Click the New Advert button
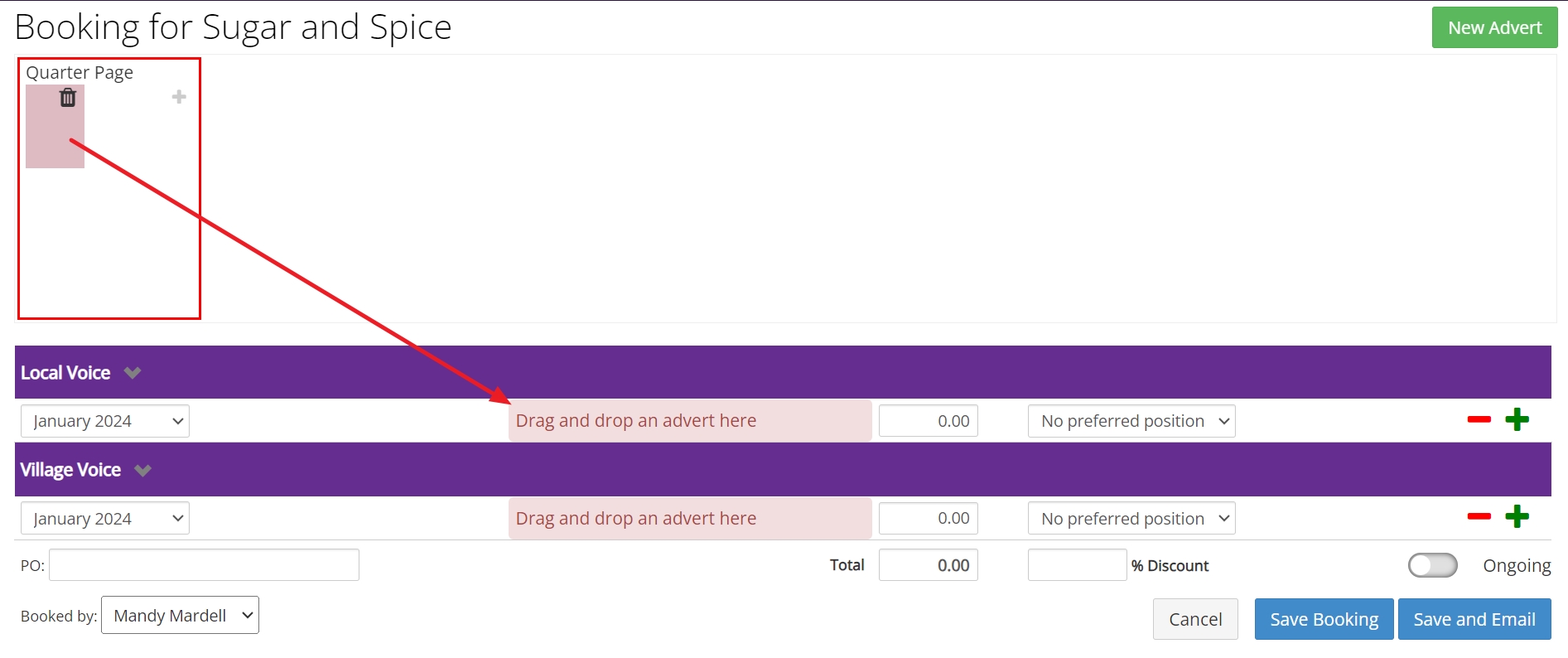The height and width of the screenshot is (658, 1568). point(1494,28)
